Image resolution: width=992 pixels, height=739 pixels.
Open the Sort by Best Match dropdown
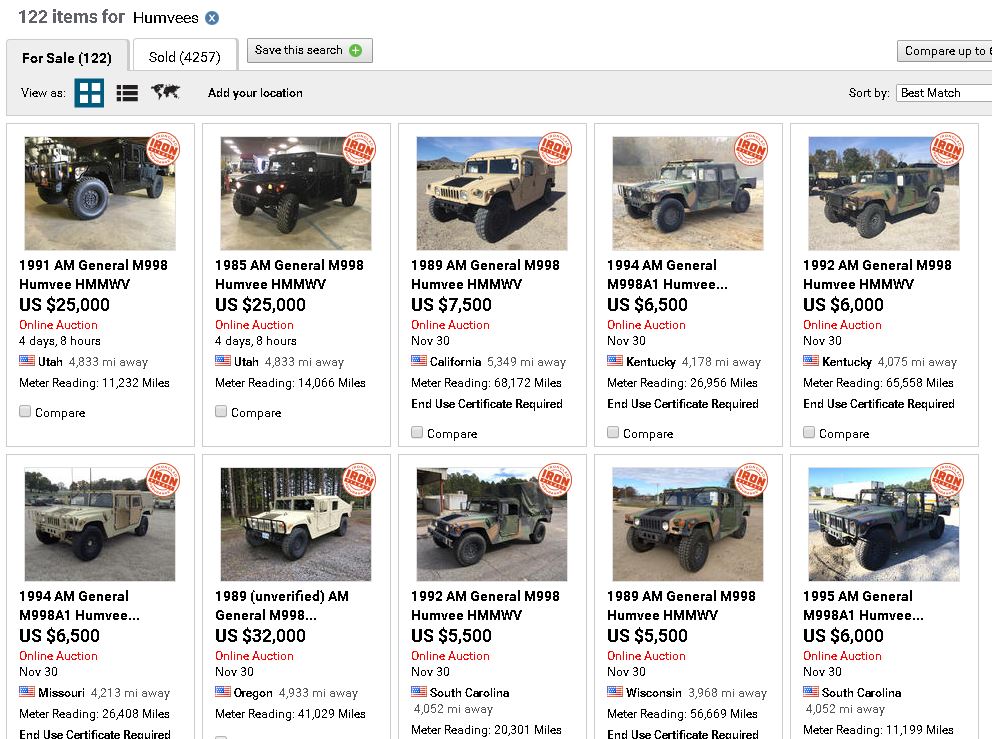[x=944, y=93]
